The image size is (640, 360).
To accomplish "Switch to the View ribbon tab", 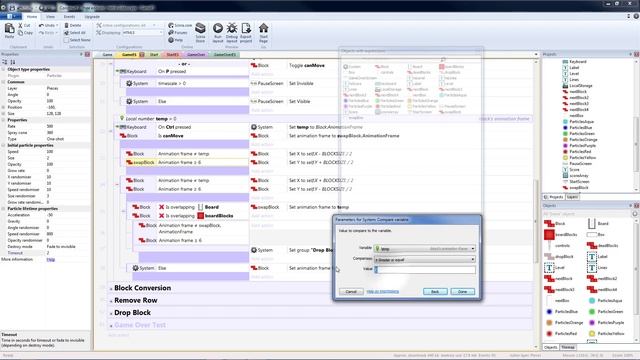I will click(x=50, y=17).
